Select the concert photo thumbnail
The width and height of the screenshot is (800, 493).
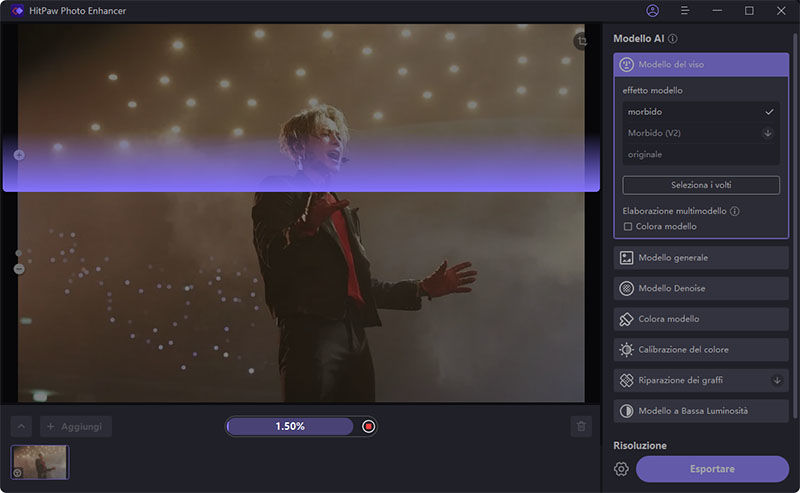point(40,462)
